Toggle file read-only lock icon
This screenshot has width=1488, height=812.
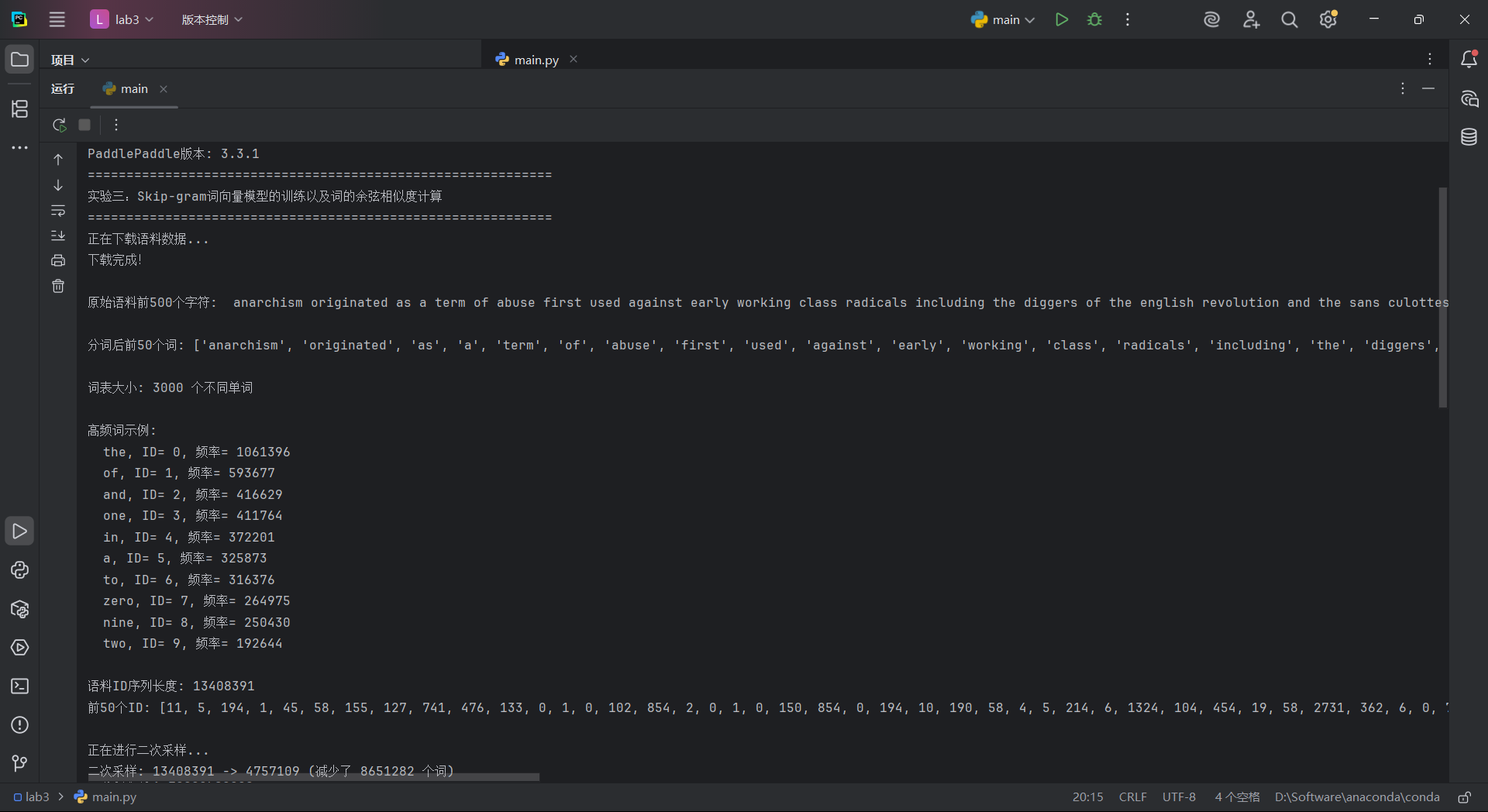tap(1464, 797)
